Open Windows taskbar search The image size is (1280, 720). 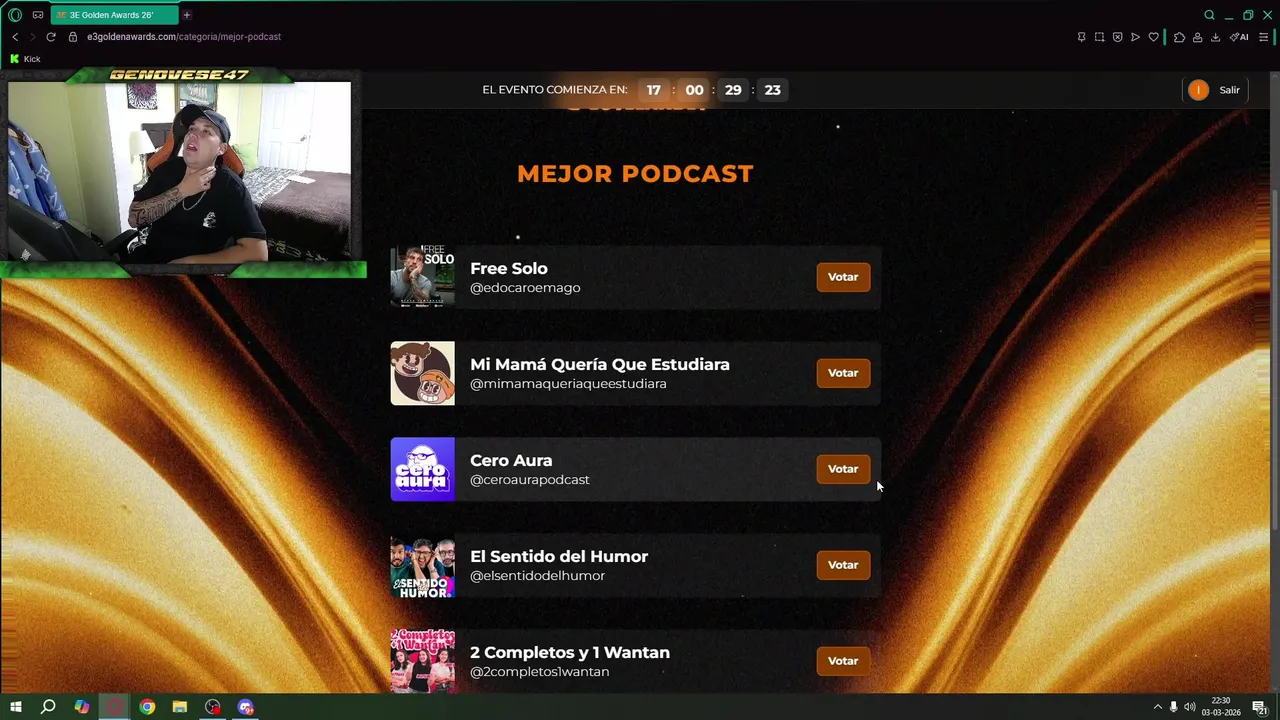click(x=48, y=707)
